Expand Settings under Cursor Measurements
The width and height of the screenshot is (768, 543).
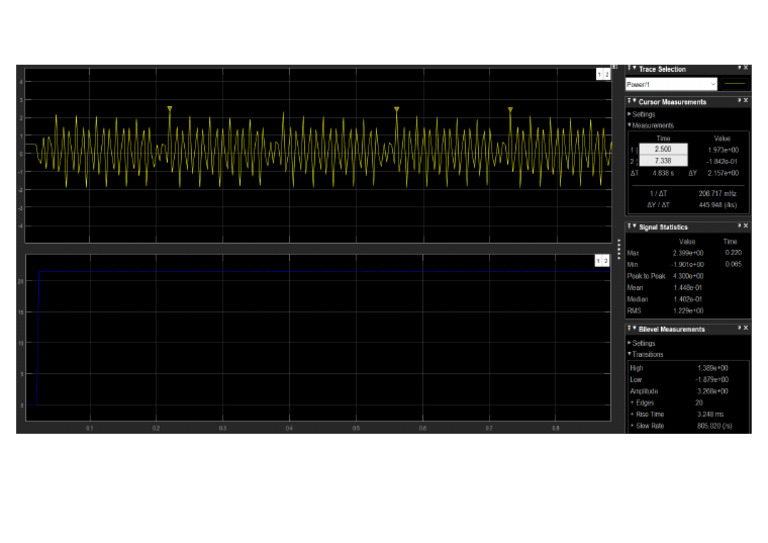[629, 114]
